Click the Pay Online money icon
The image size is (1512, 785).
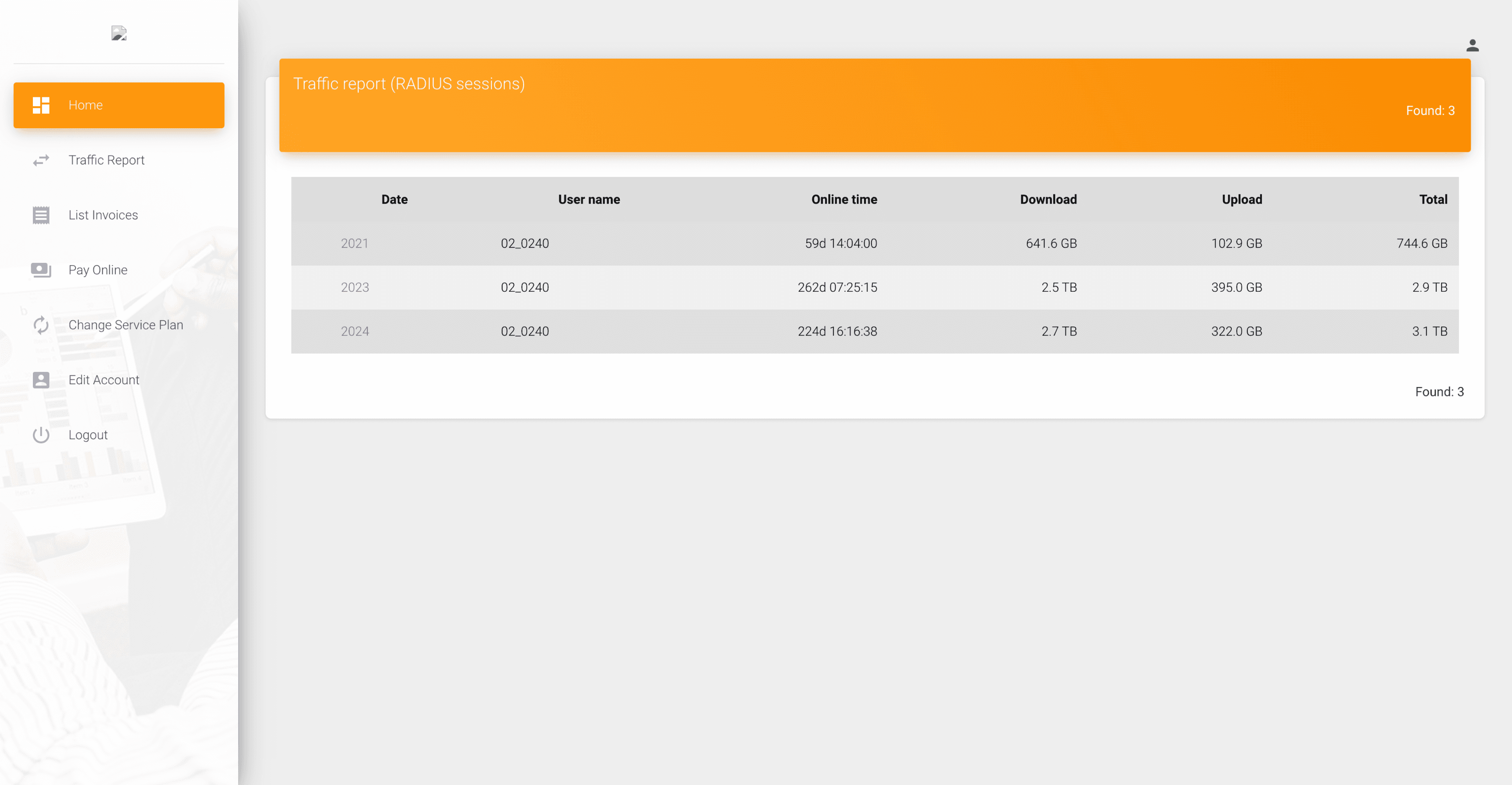tap(40, 270)
